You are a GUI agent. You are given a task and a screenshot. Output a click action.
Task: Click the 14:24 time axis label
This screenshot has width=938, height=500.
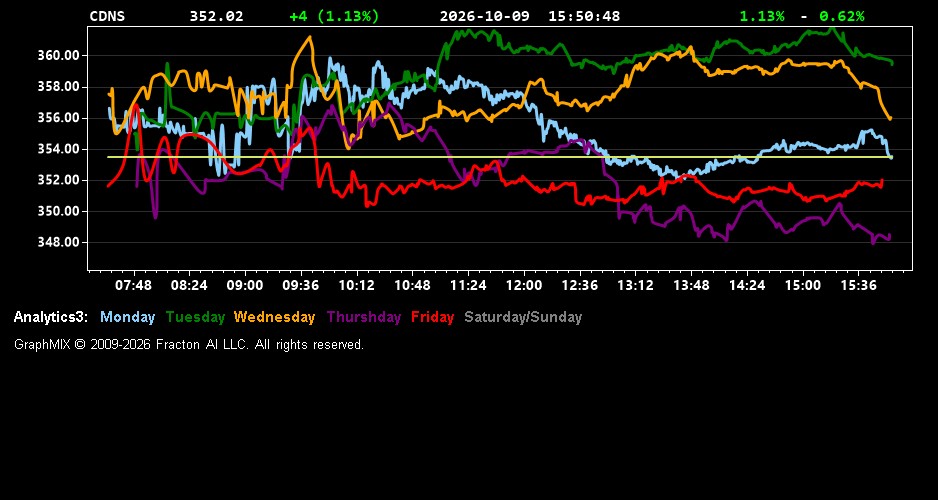pyautogui.click(x=747, y=285)
